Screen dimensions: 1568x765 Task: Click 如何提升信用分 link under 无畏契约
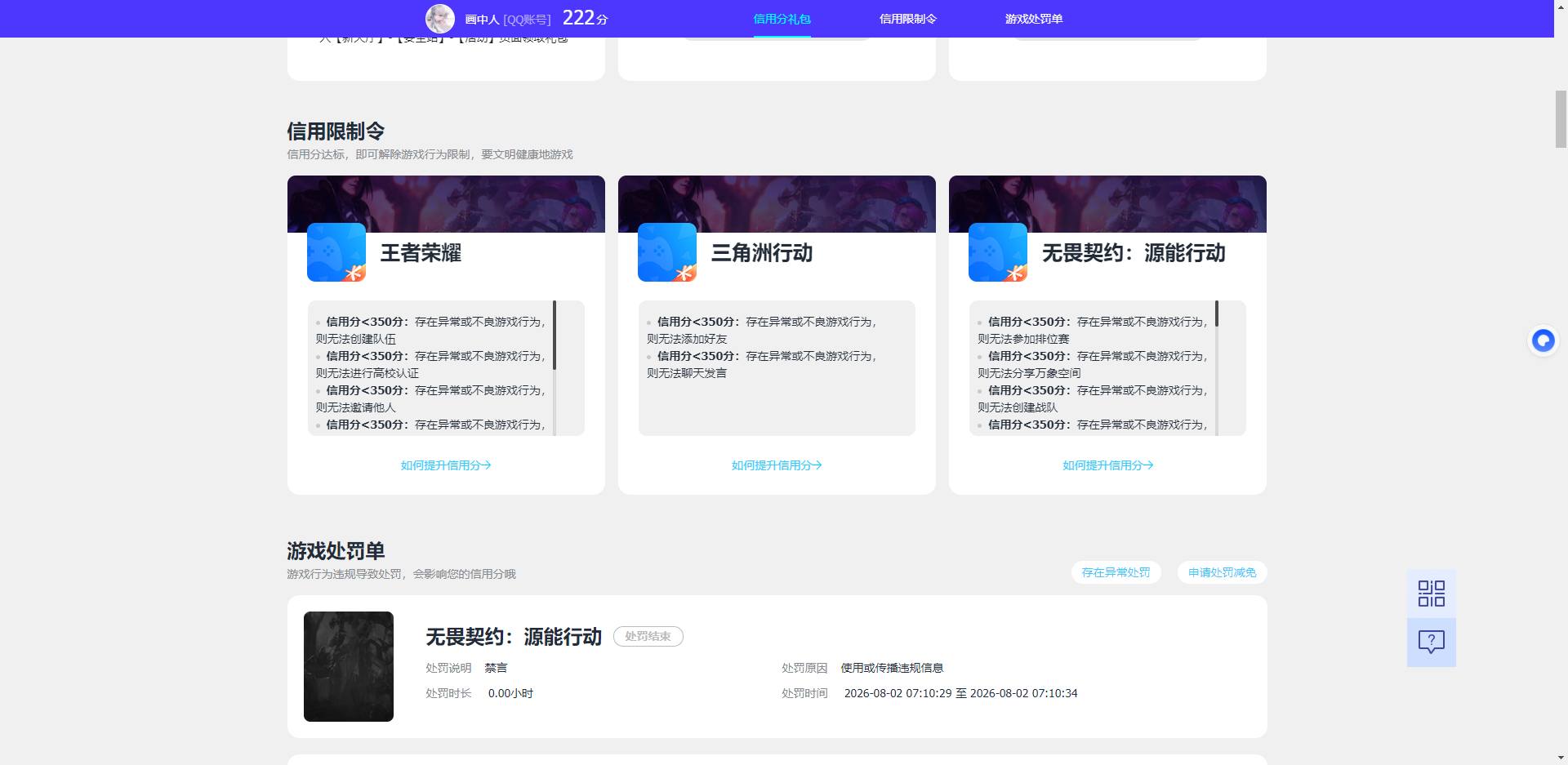(x=1107, y=465)
